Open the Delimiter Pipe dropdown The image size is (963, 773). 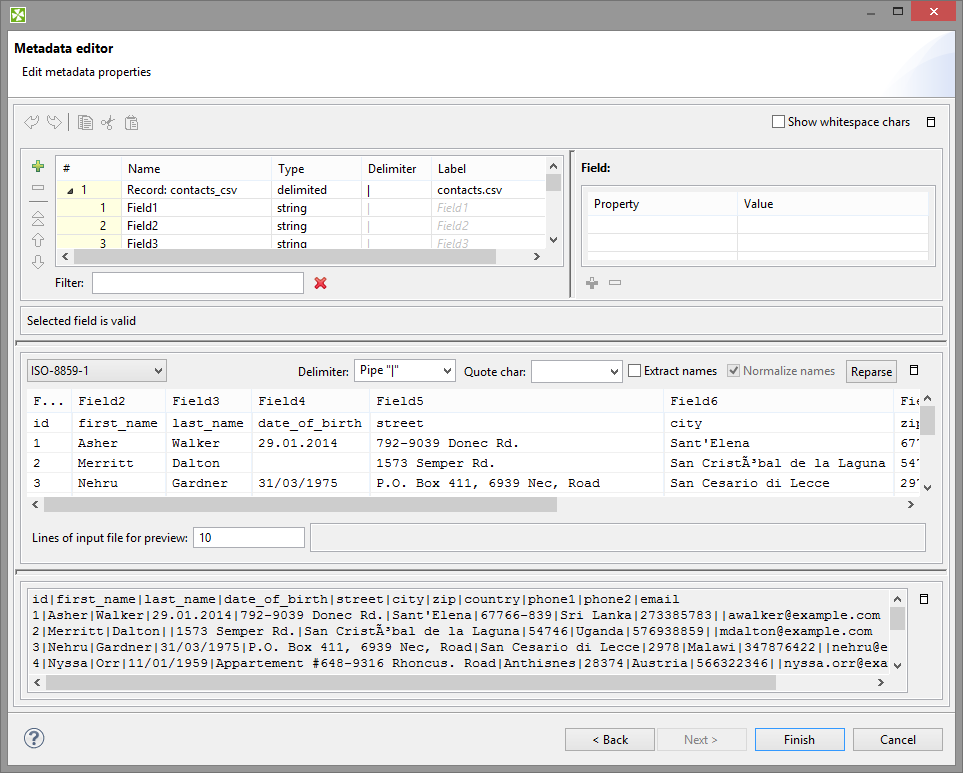tap(404, 370)
